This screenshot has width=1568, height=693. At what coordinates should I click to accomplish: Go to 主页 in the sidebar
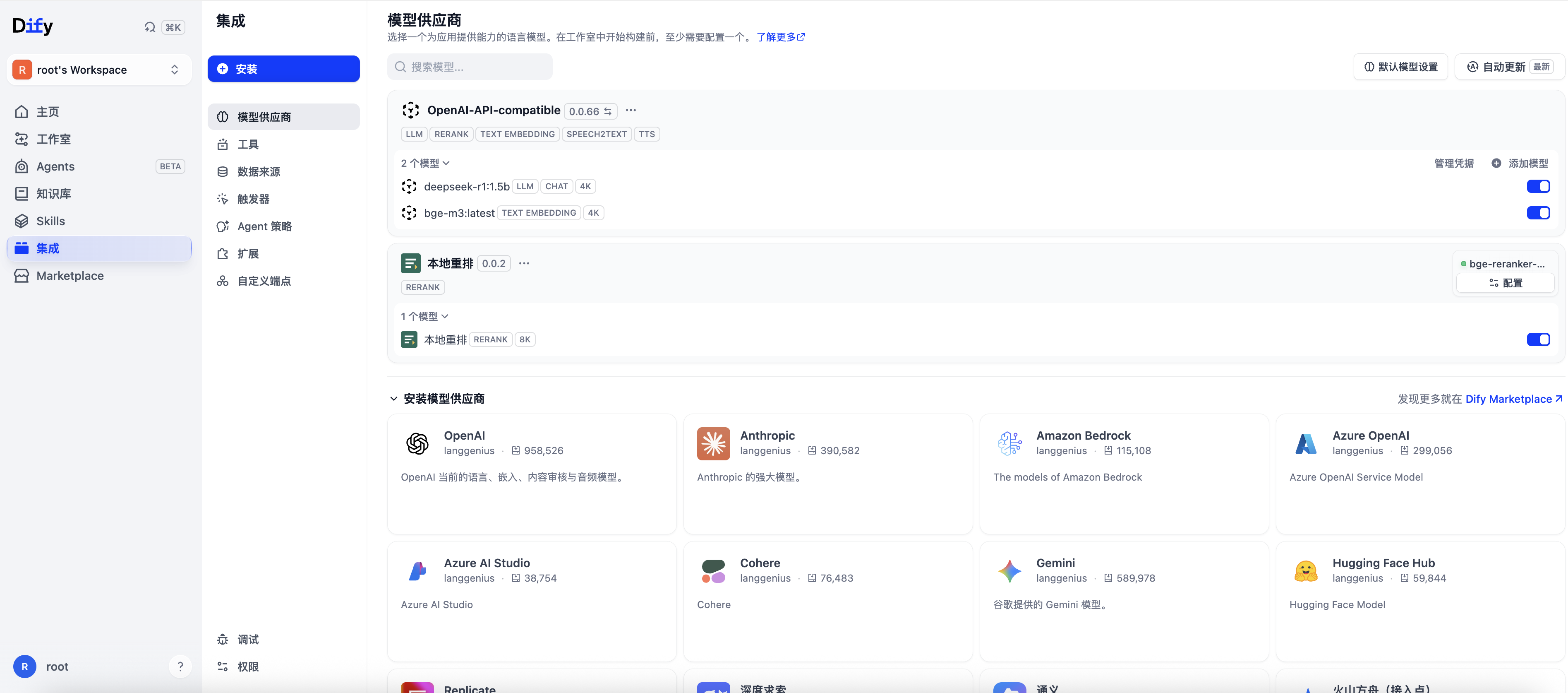click(x=98, y=111)
